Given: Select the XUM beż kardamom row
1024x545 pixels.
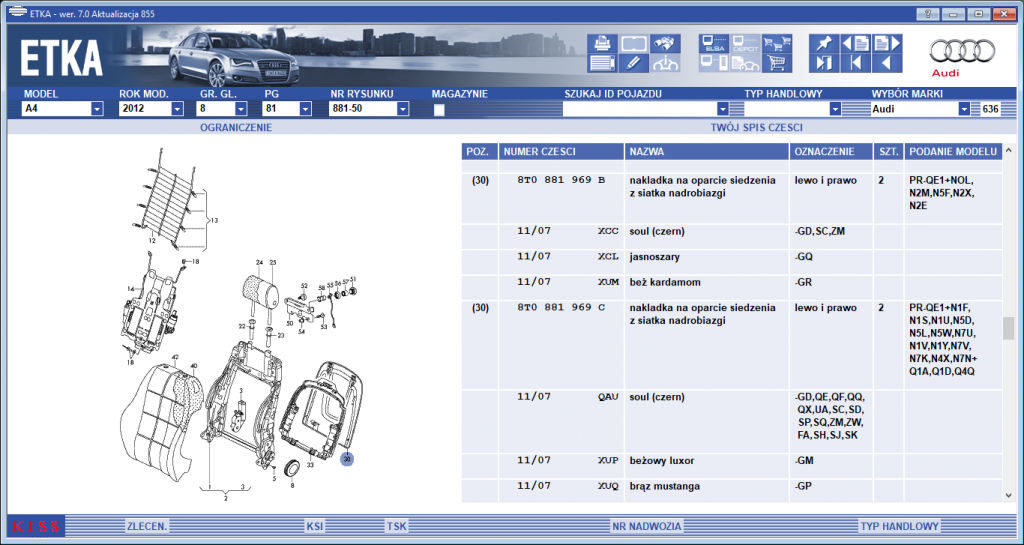Looking at the screenshot, I should pyautogui.click(x=732, y=288).
